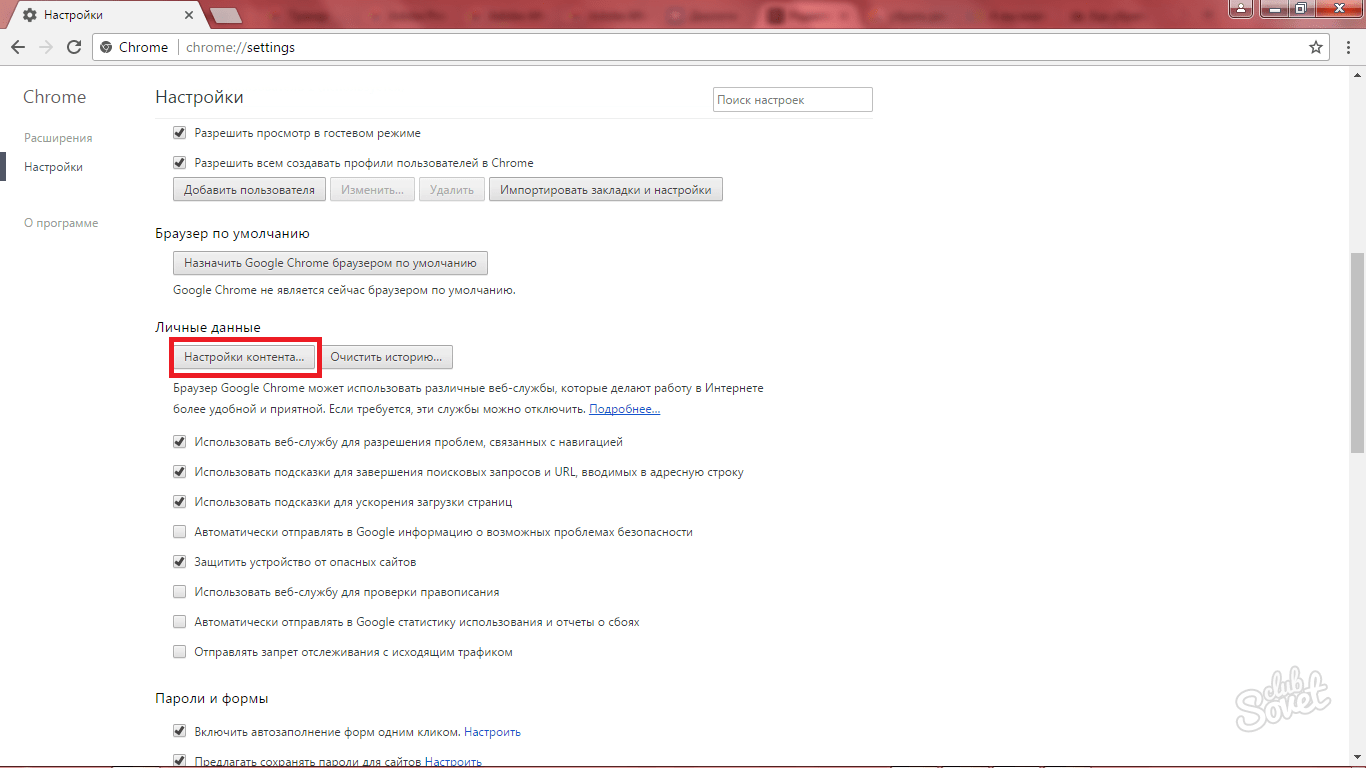The image size is (1366, 768).
Task: Select Настройки in the left sidebar
Action: click(x=53, y=167)
